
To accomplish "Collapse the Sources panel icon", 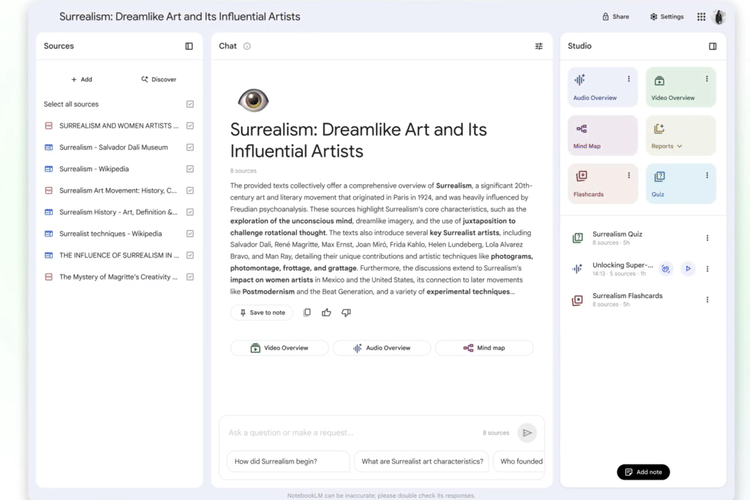I will (x=189, y=46).
